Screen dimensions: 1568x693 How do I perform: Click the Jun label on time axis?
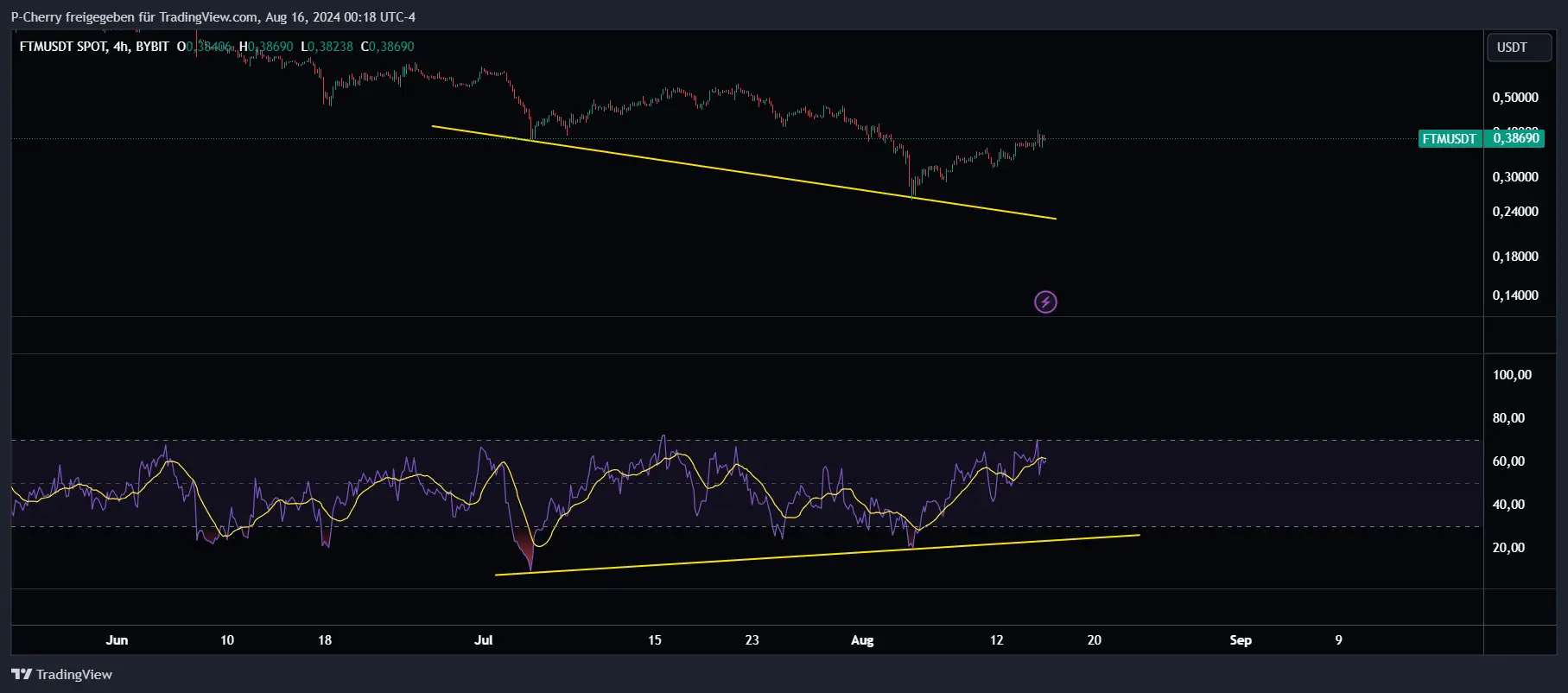pyautogui.click(x=117, y=640)
